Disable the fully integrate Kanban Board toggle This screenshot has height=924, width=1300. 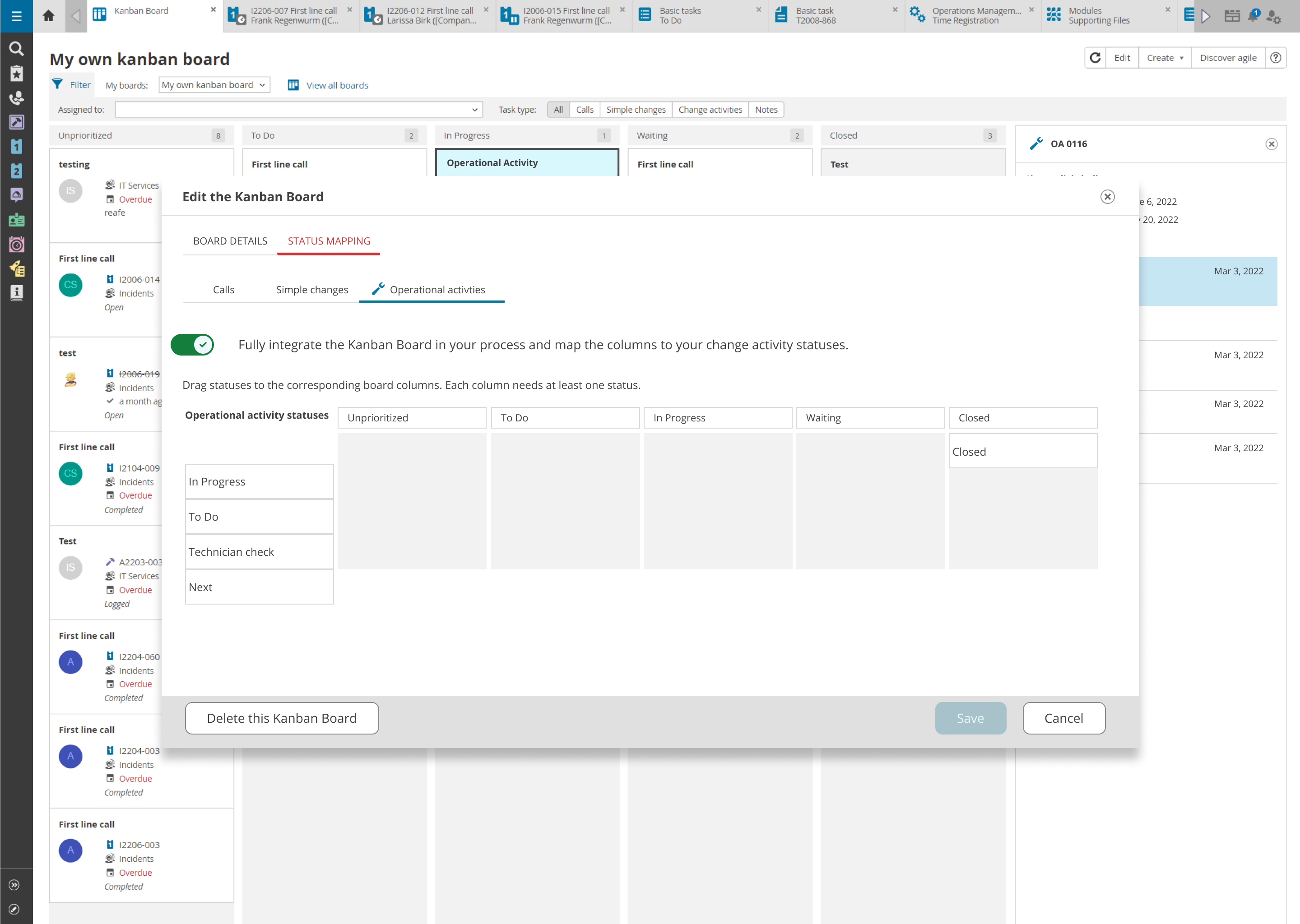click(192, 344)
